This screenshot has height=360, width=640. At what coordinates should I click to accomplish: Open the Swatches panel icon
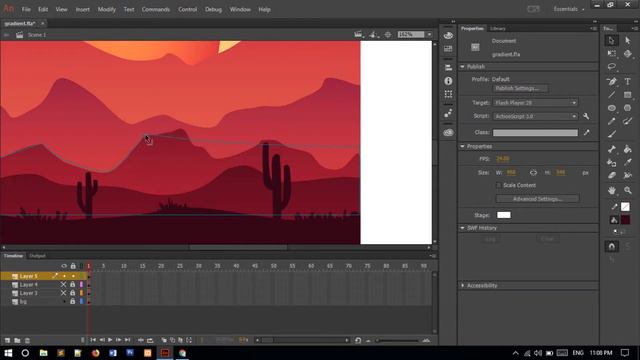click(448, 49)
